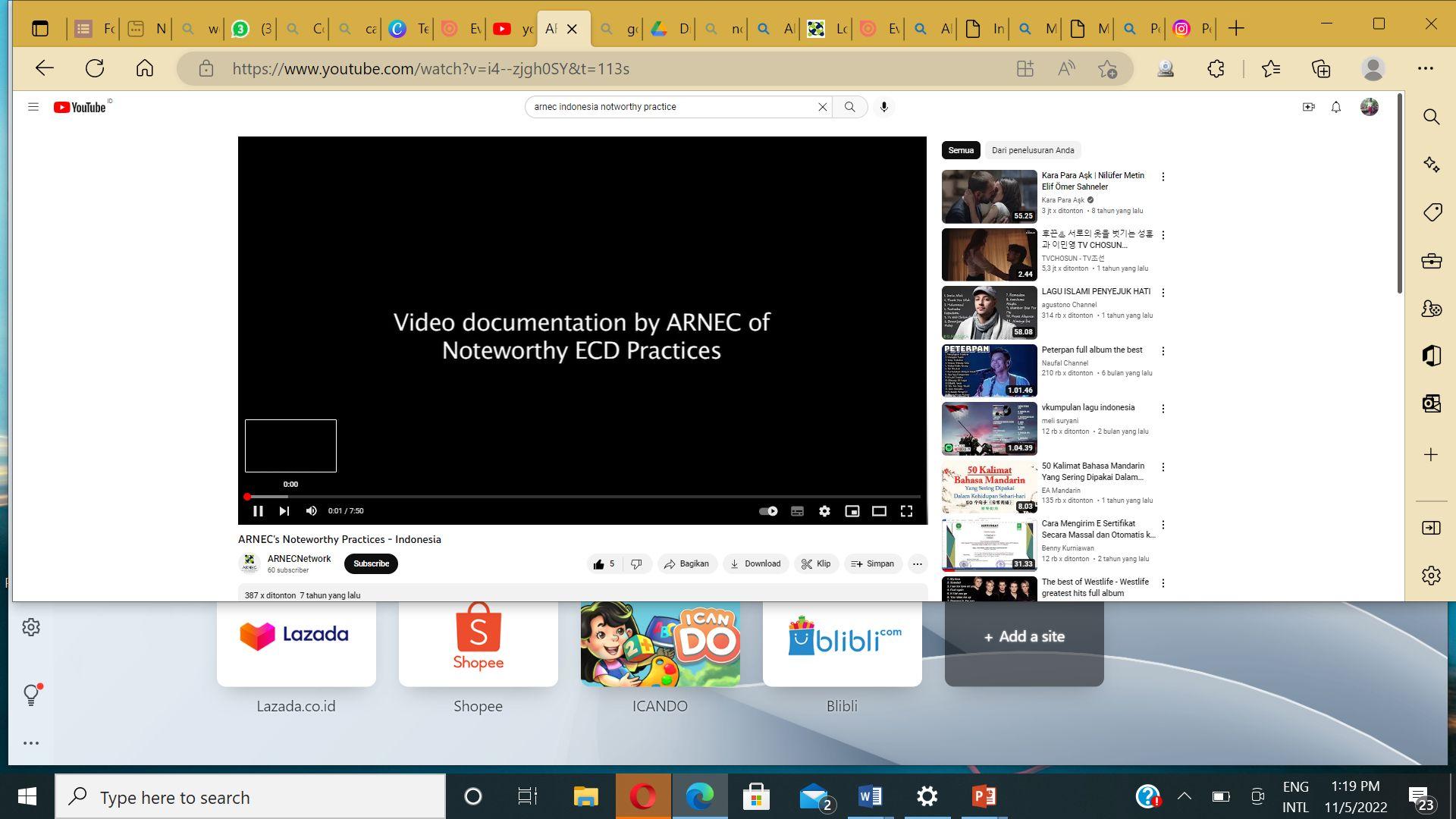Image resolution: width=1456 pixels, height=819 pixels.
Task: Enter fullscreen mode
Action: point(906,511)
